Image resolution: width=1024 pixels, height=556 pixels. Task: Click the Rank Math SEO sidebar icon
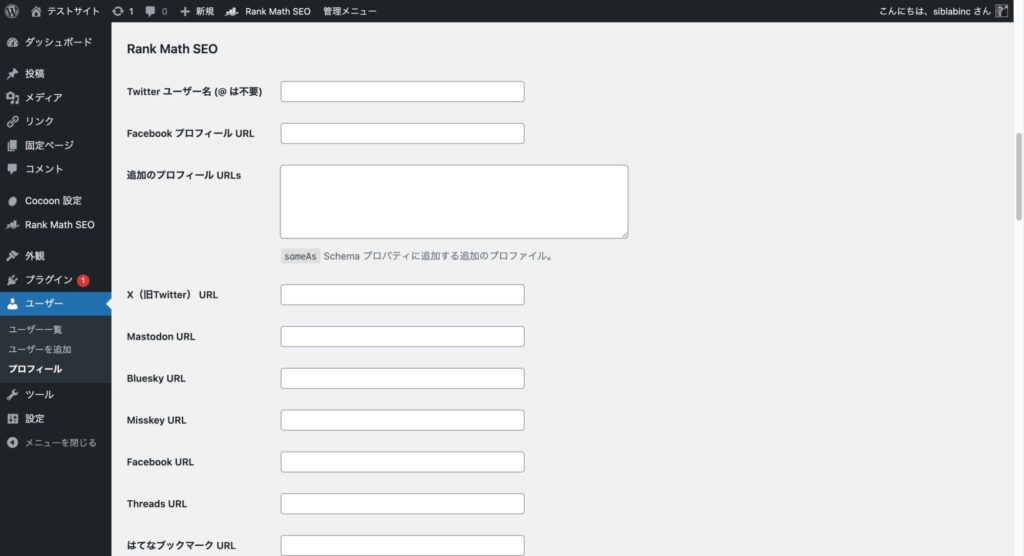[x=12, y=225]
